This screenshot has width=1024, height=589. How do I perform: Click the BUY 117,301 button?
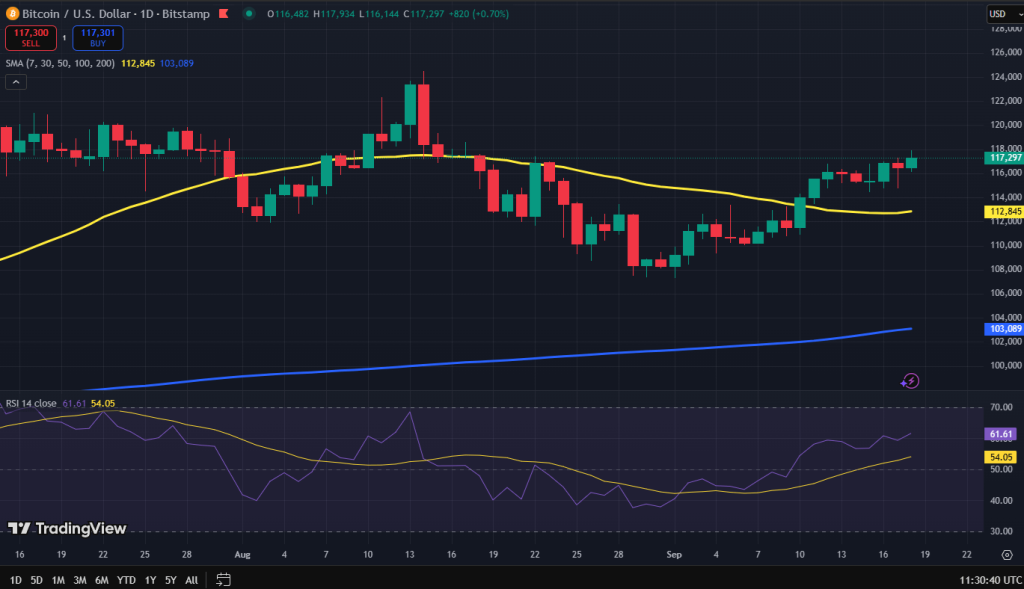coord(98,38)
